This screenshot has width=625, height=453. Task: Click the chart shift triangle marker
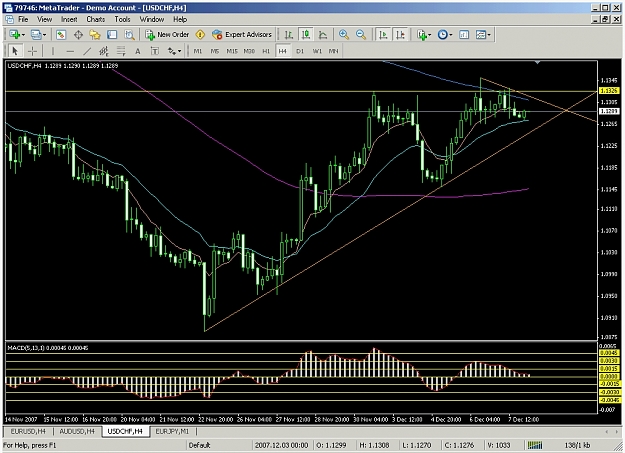(x=538, y=63)
